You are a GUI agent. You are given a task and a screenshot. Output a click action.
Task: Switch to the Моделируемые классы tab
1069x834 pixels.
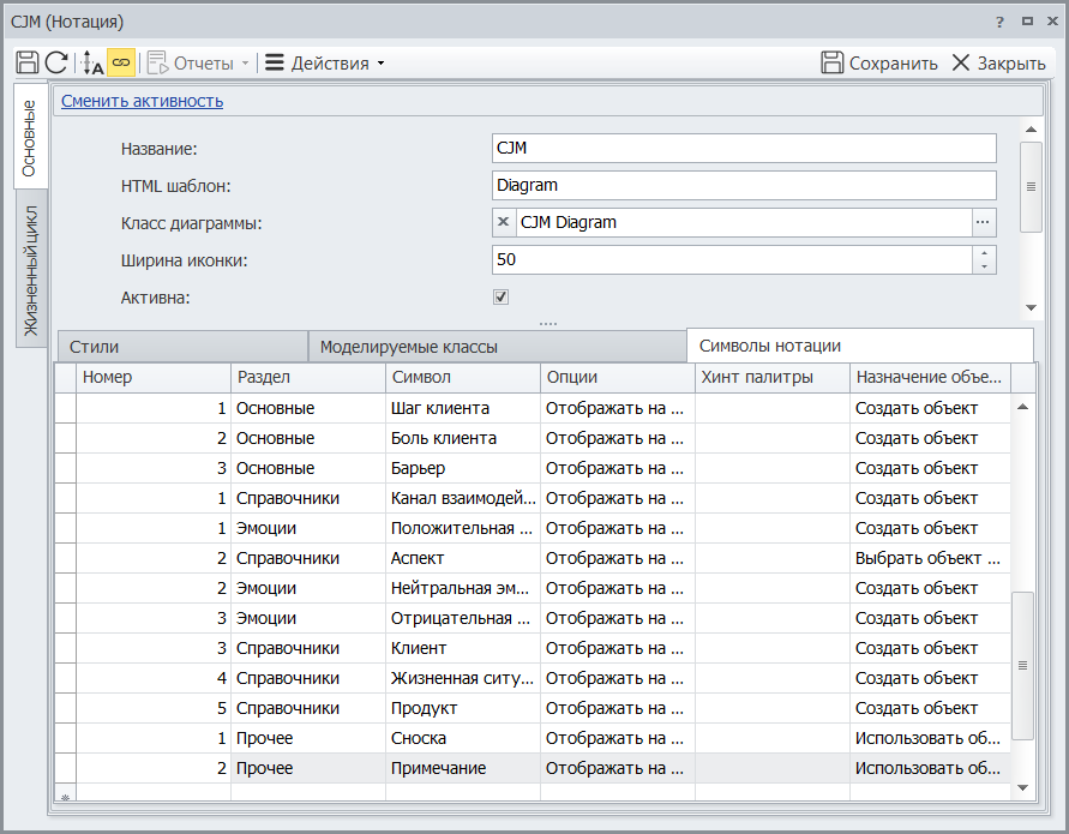[409, 347]
